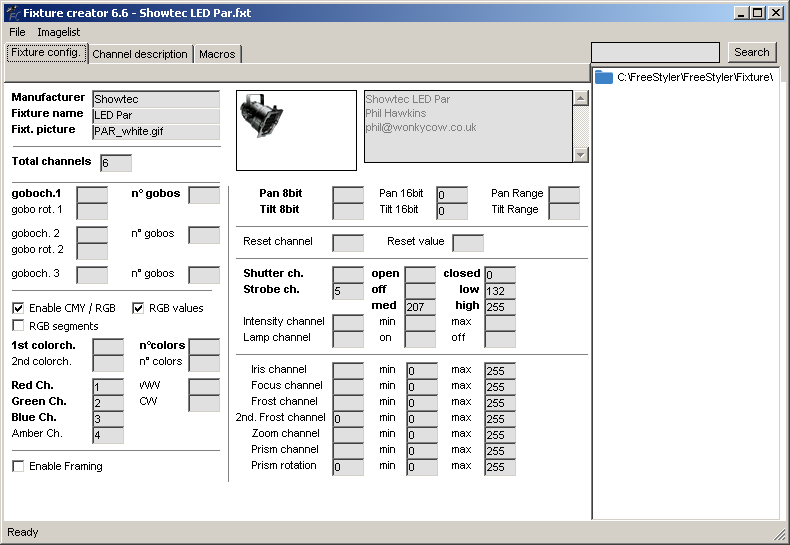Image resolution: width=790 pixels, height=545 pixels.
Task: Click the Total channels field
Action: (x=116, y=163)
